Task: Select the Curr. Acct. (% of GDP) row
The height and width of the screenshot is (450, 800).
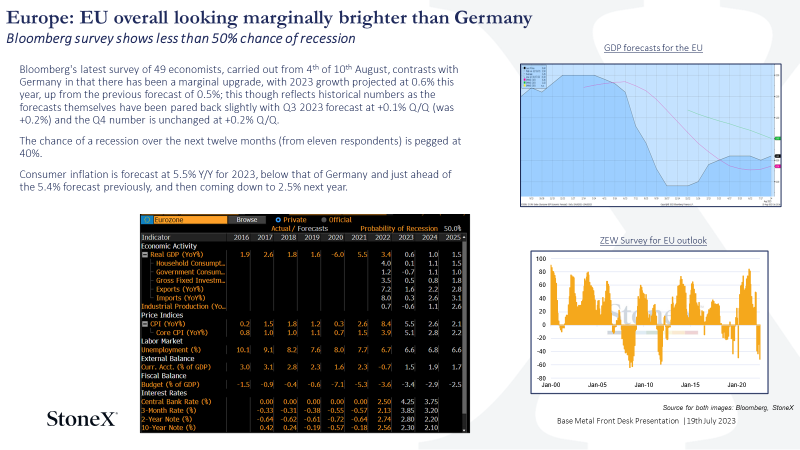Action: [301, 367]
